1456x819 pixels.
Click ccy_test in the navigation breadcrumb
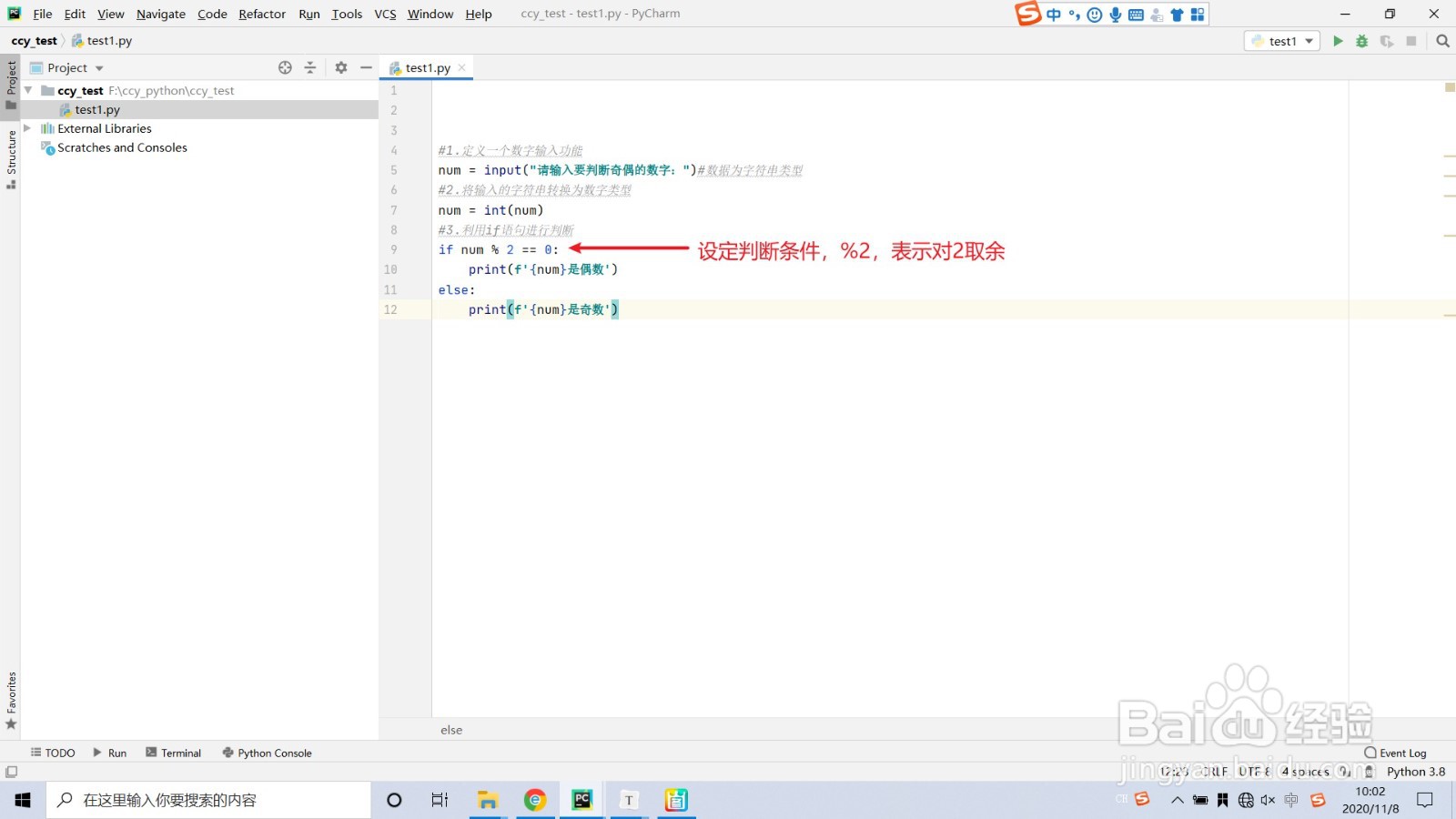pos(34,41)
